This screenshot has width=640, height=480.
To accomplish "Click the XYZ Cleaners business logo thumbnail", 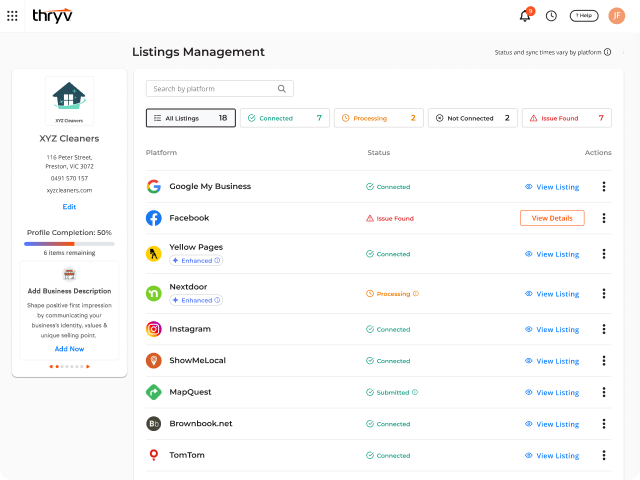I will (x=69, y=101).
